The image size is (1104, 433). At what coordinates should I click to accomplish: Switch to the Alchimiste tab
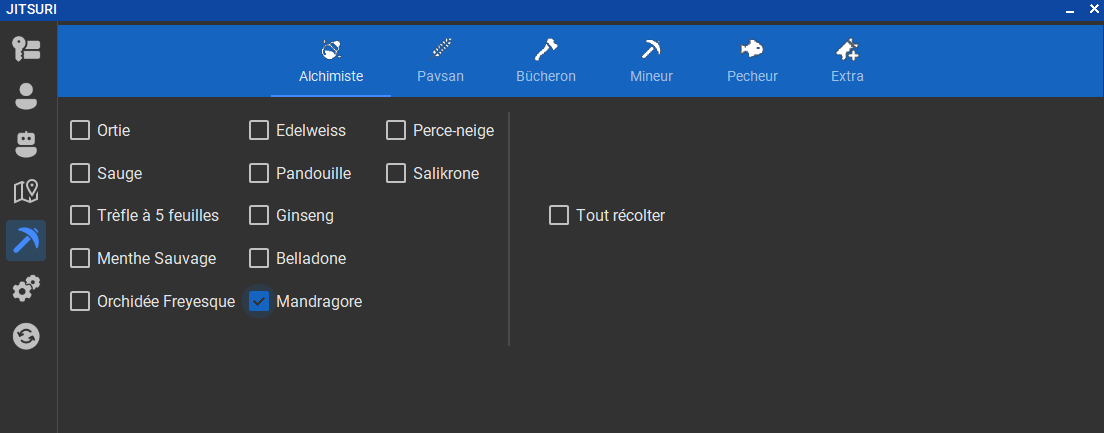pos(331,61)
